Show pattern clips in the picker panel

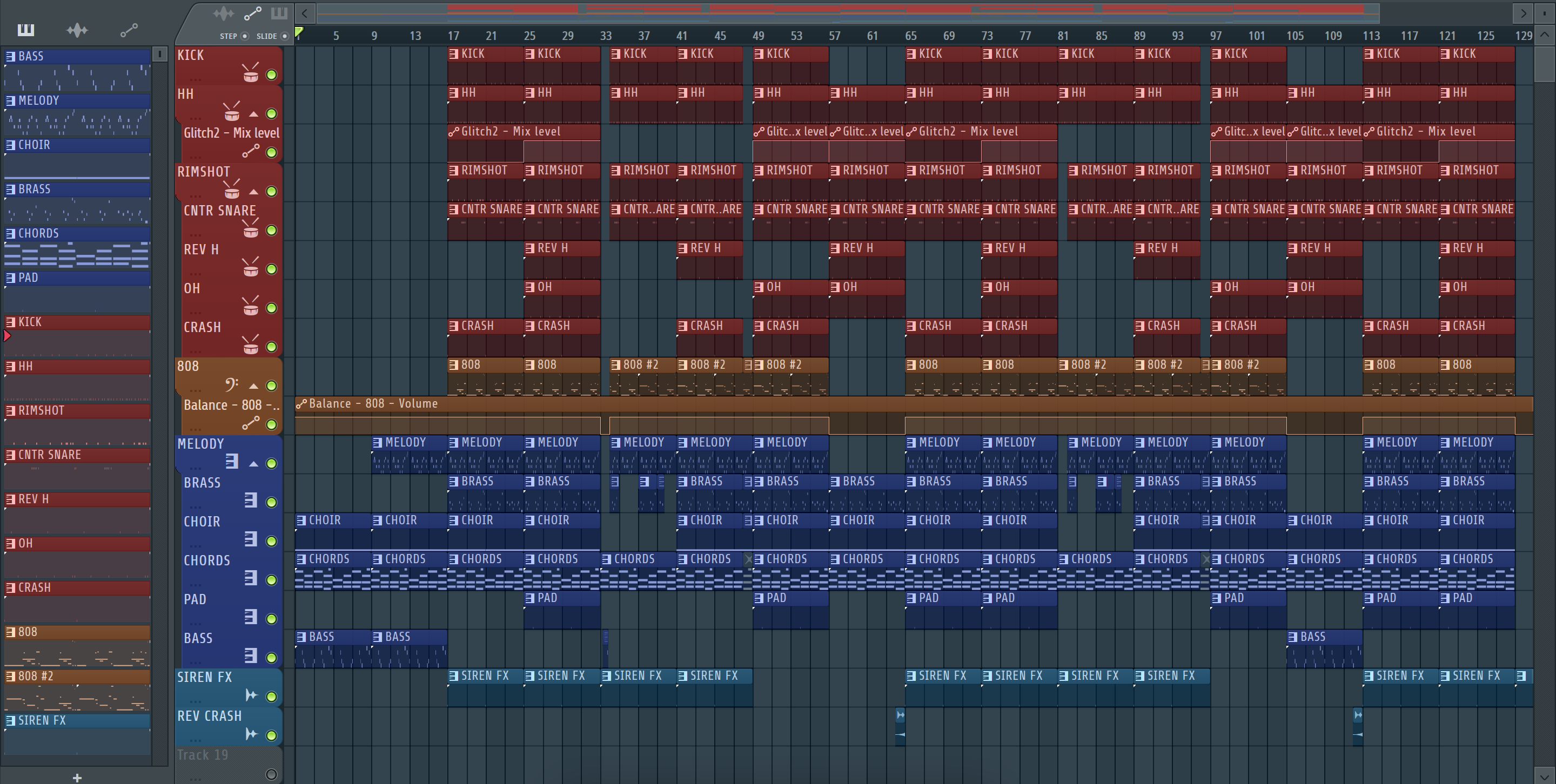tap(26, 30)
